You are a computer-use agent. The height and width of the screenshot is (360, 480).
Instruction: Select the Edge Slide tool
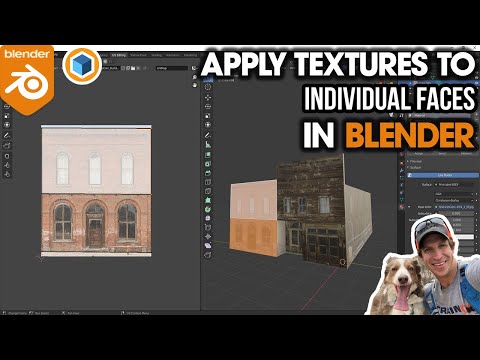(208, 227)
